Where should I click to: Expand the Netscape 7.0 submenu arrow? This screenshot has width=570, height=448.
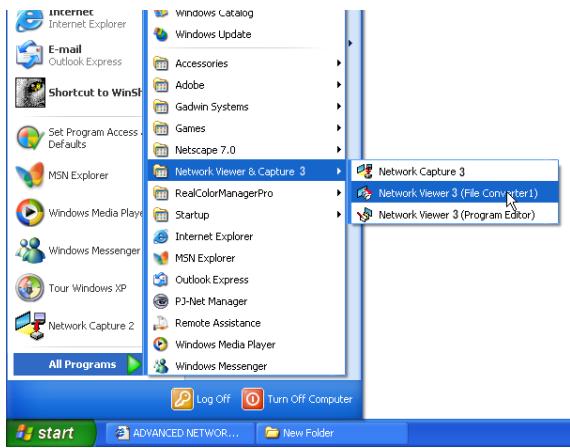point(339,149)
